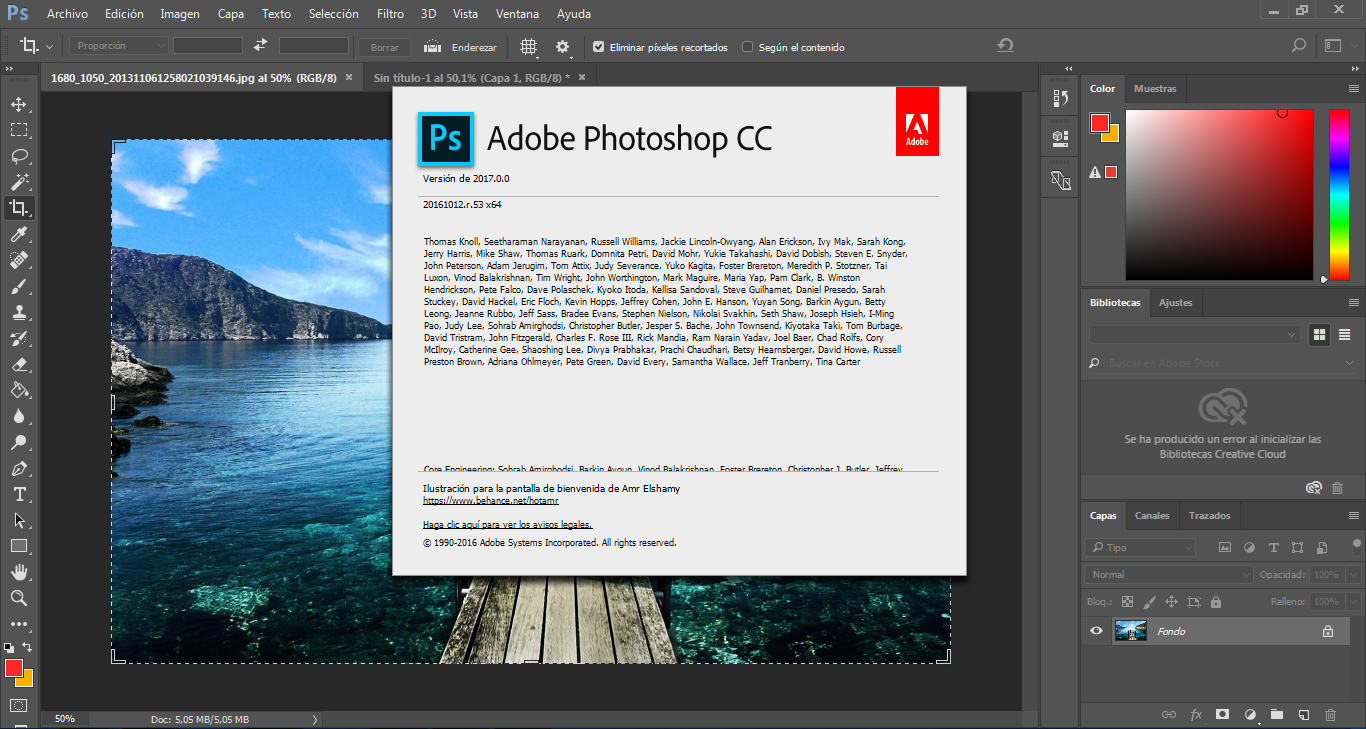Toggle pixel layer filter in Capas
Screen dimensions: 1366x729
click(x=1224, y=548)
